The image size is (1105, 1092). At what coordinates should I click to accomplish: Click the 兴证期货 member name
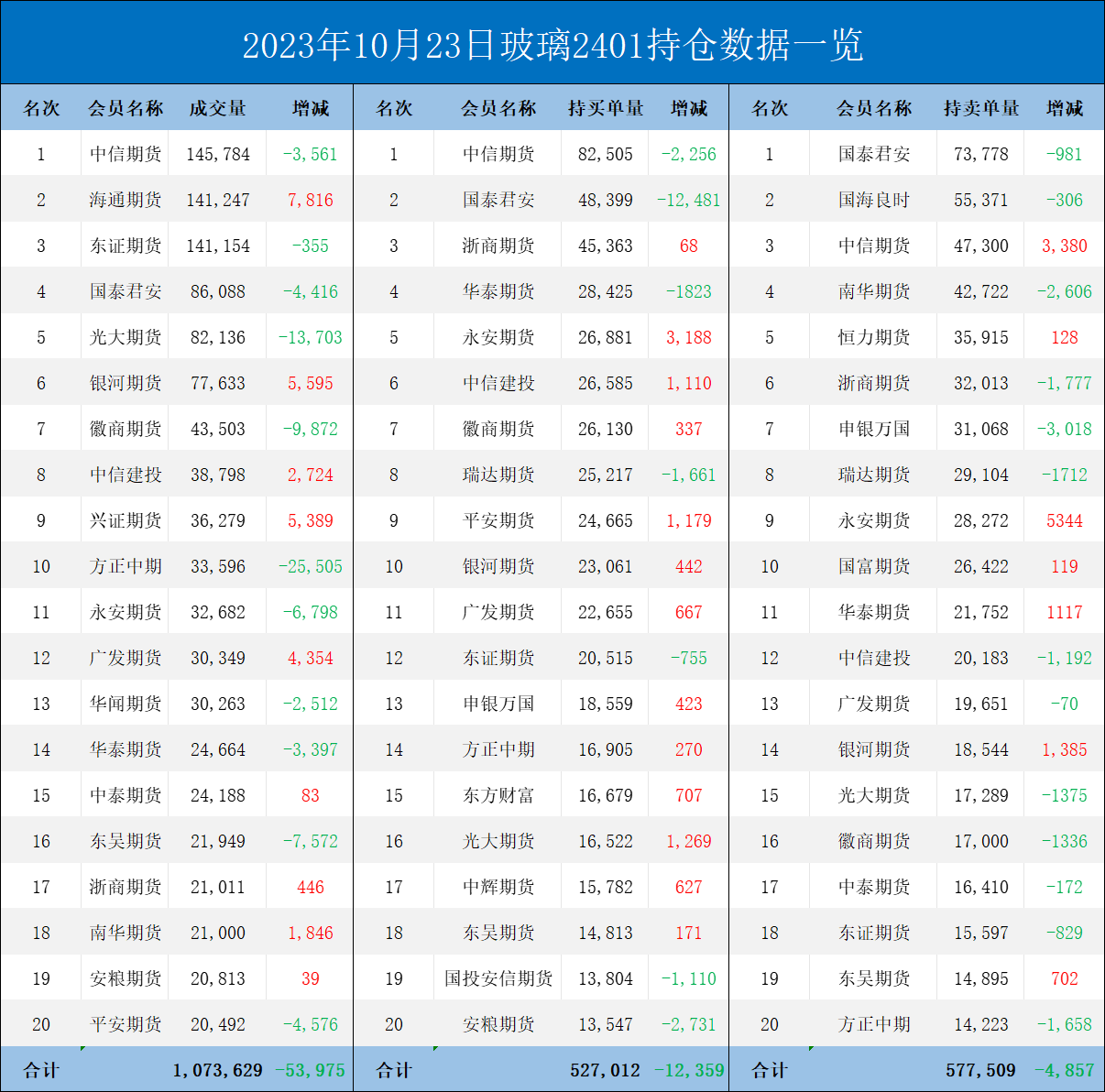pos(126,520)
